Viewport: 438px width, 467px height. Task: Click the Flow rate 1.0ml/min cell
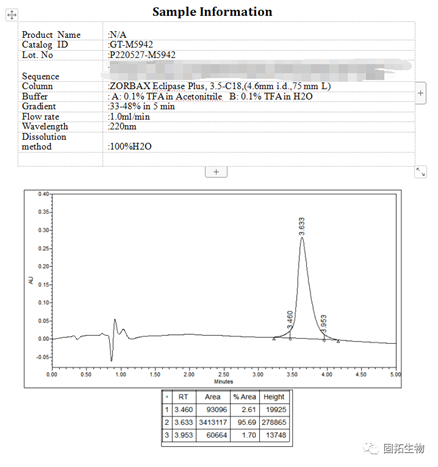coord(259,117)
